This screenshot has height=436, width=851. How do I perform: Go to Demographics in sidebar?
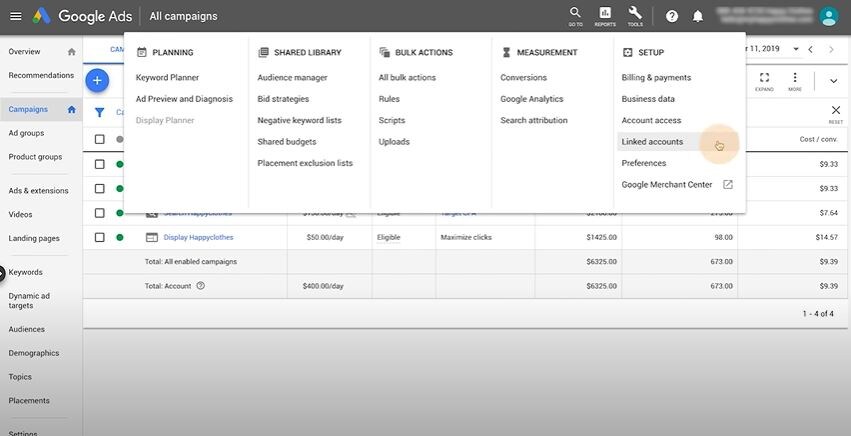tap(34, 353)
